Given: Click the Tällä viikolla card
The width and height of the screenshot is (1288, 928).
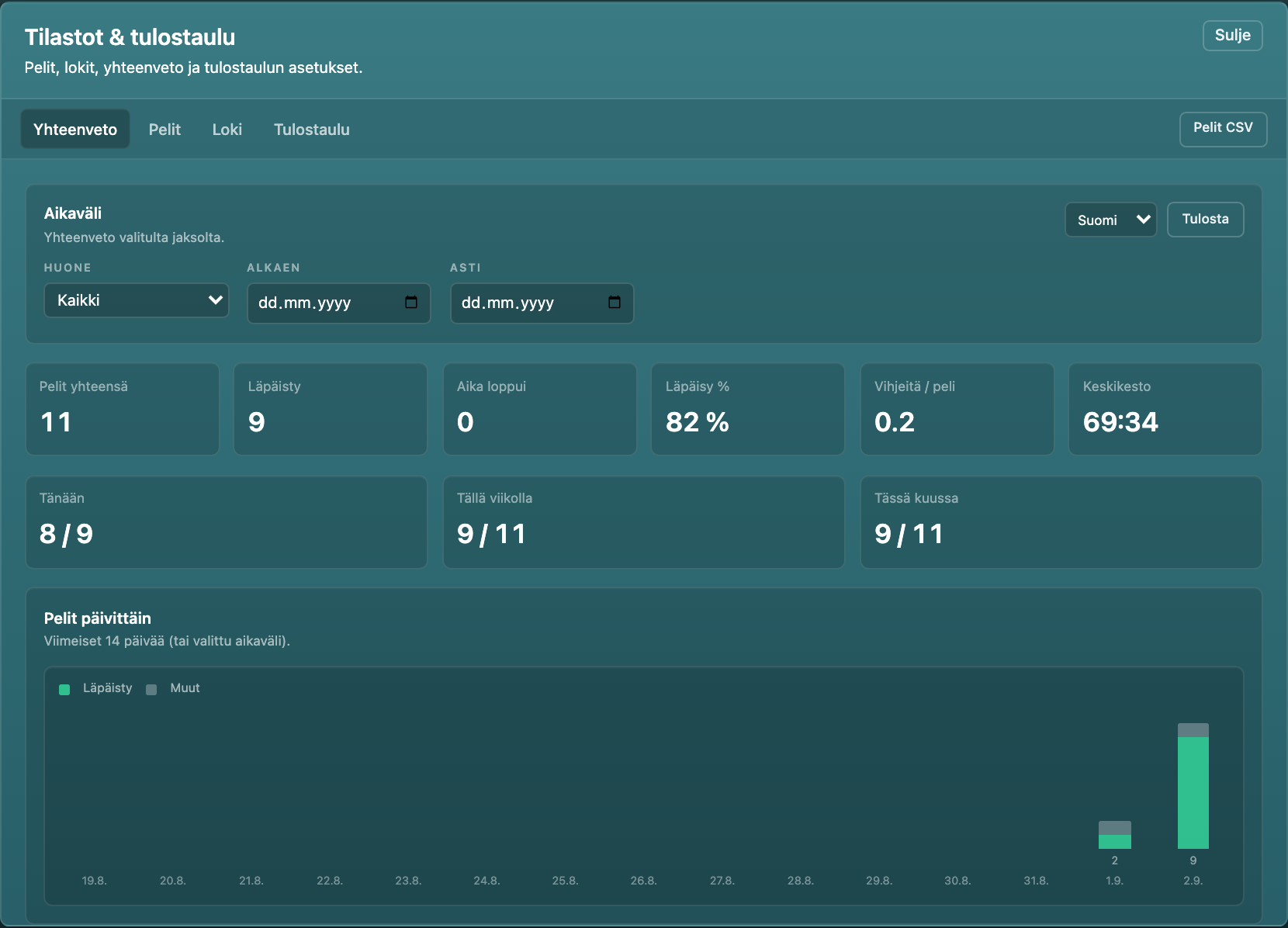Looking at the screenshot, I should pos(644,522).
